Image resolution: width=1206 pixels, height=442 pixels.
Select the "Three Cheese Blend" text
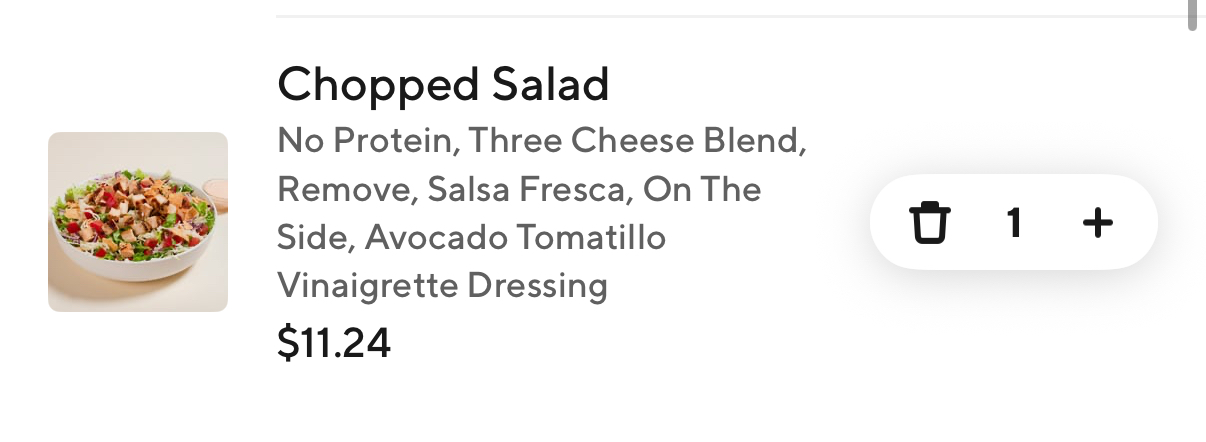[x=636, y=141]
